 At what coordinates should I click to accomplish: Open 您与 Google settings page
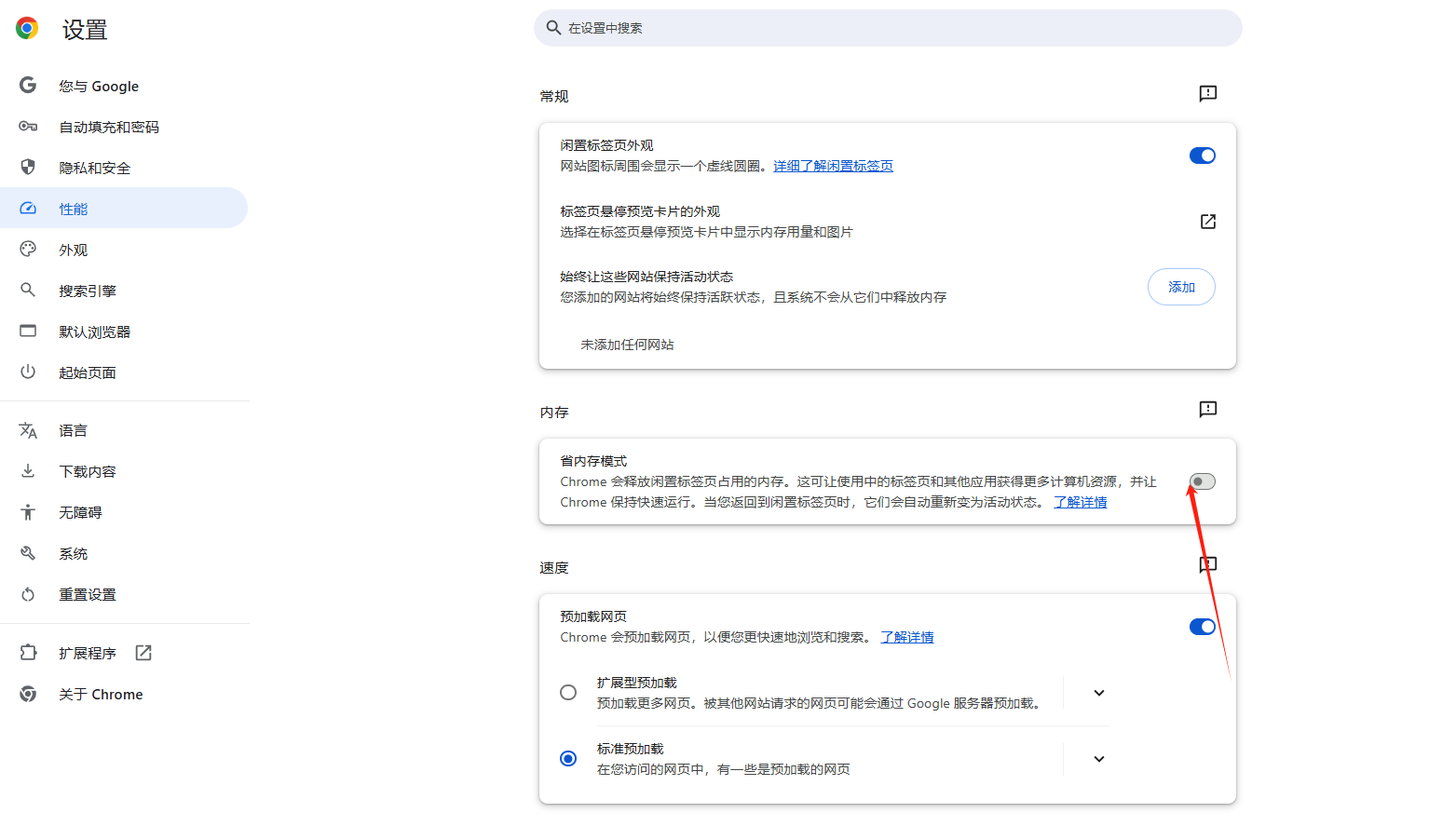pyautogui.click(x=124, y=86)
